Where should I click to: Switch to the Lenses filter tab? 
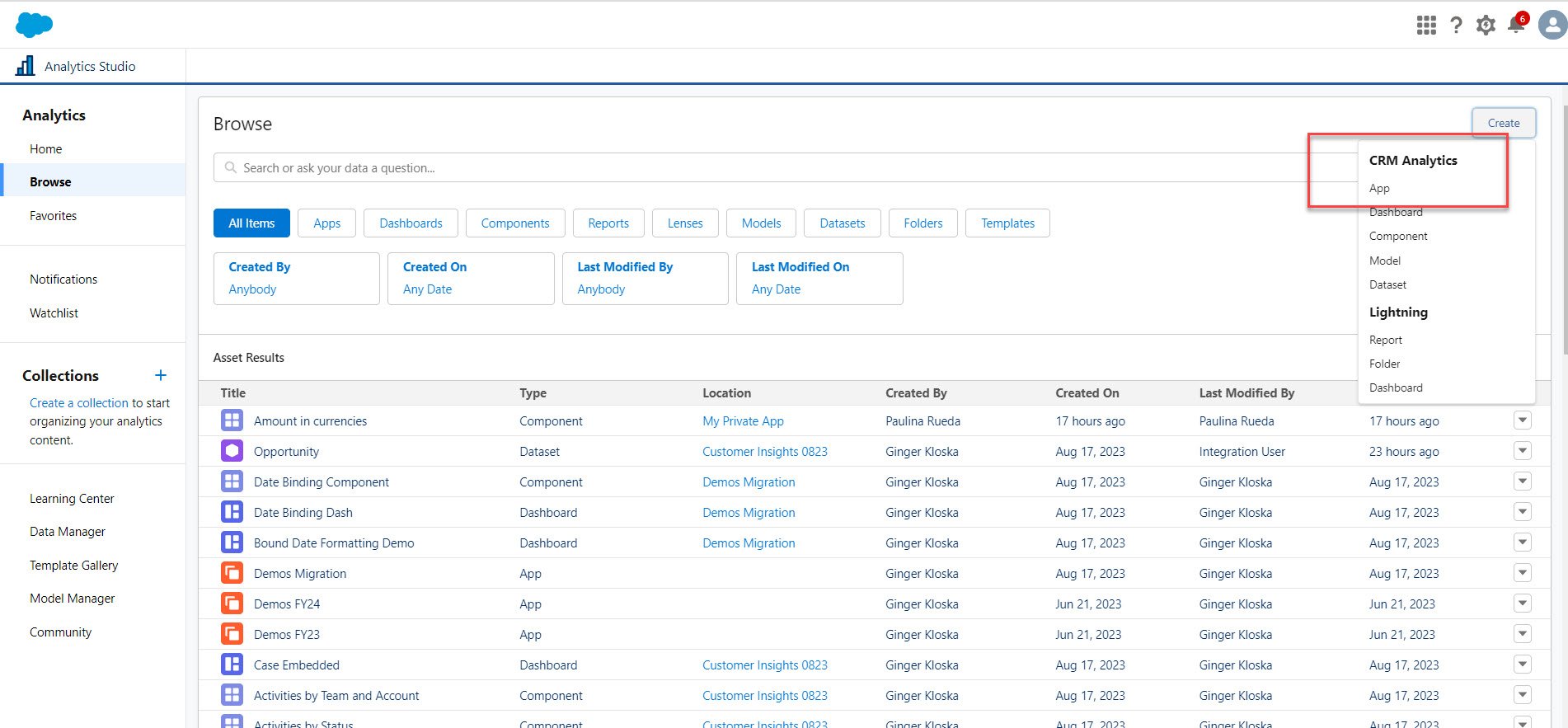click(685, 223)
